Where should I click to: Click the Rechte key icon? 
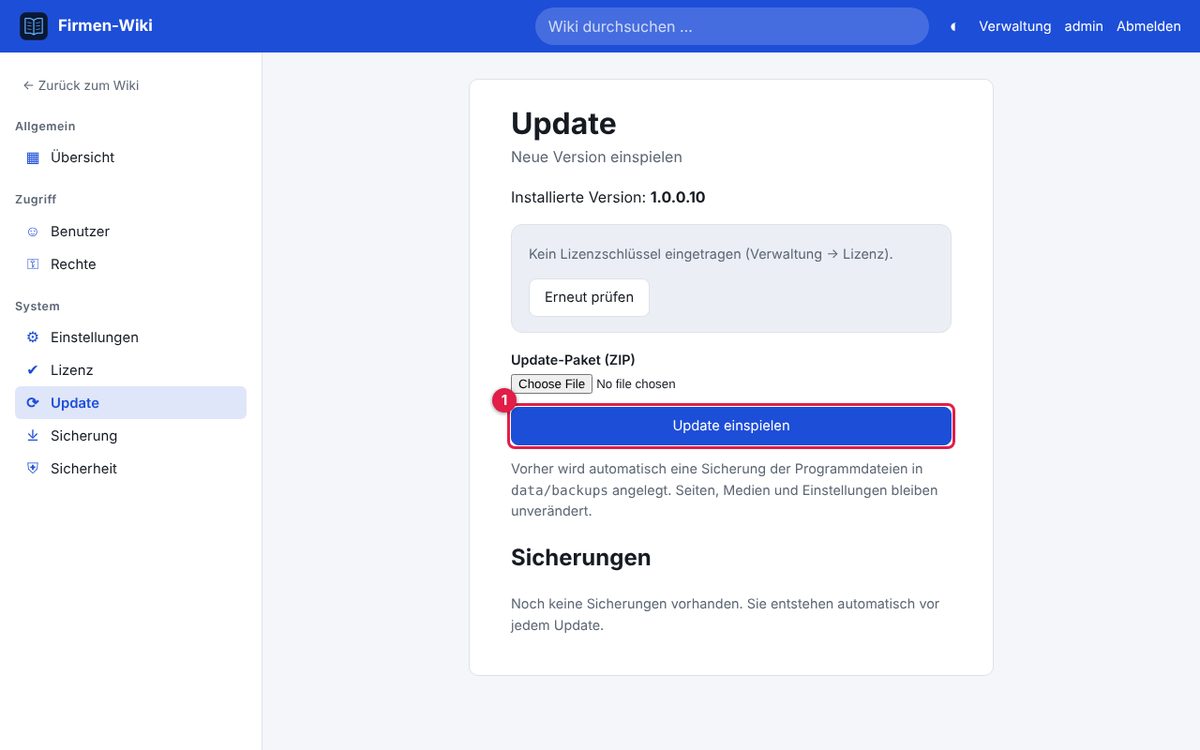[x=32, y=265]
